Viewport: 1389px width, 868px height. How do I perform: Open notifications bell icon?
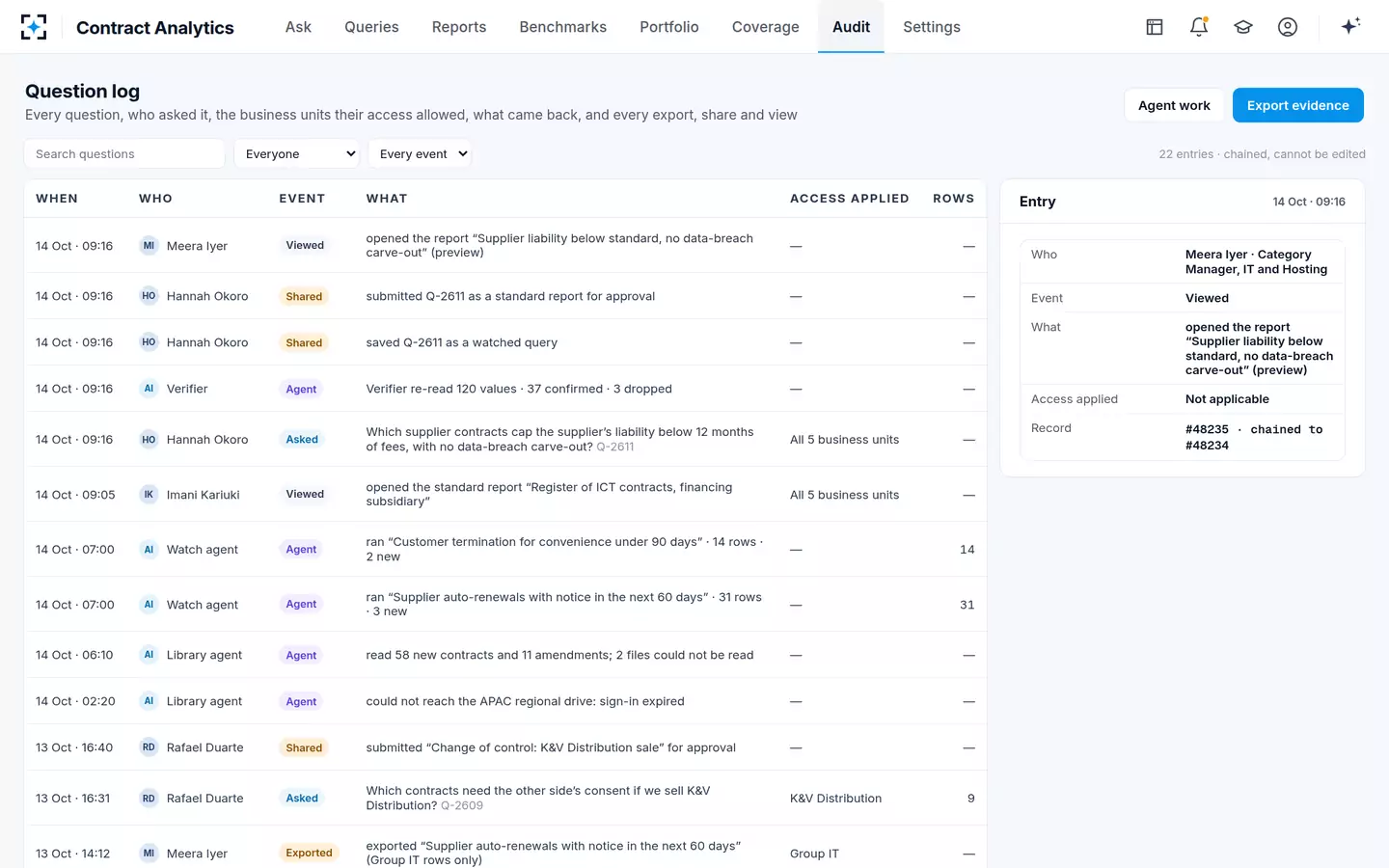[x=1199, y=27]
